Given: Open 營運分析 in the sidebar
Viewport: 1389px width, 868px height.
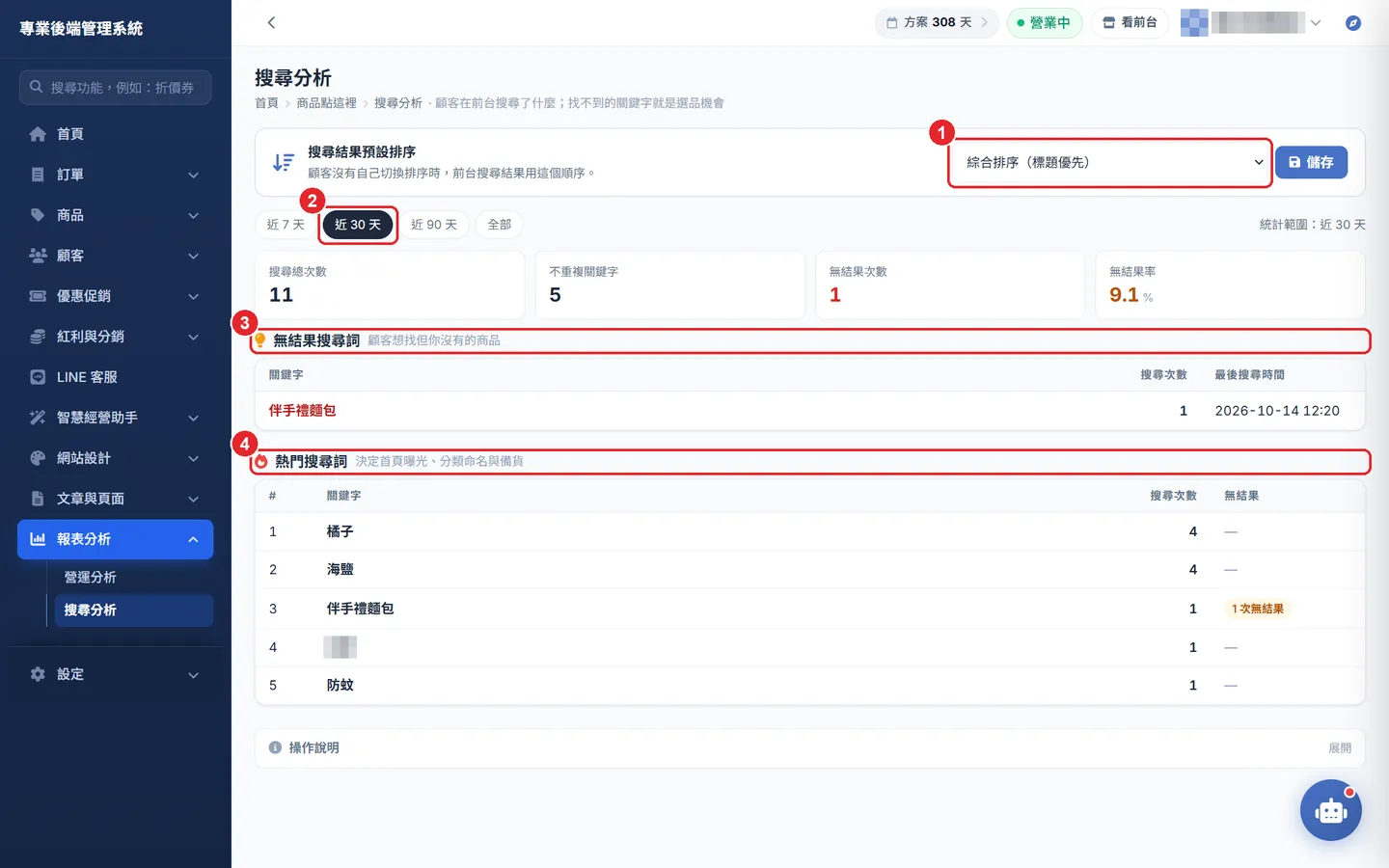Looking at the screenshot, I should 133,577.
